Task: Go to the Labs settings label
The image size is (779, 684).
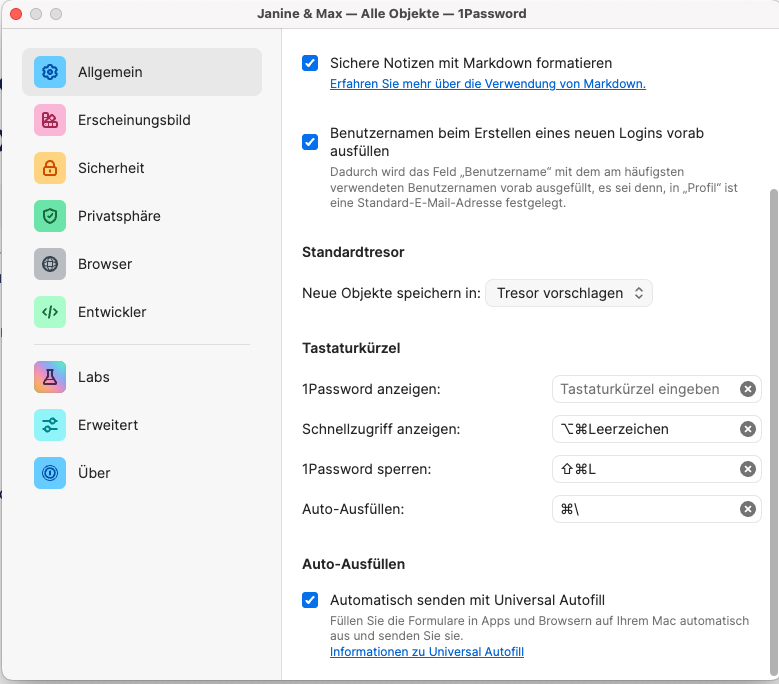Action: 94,377
